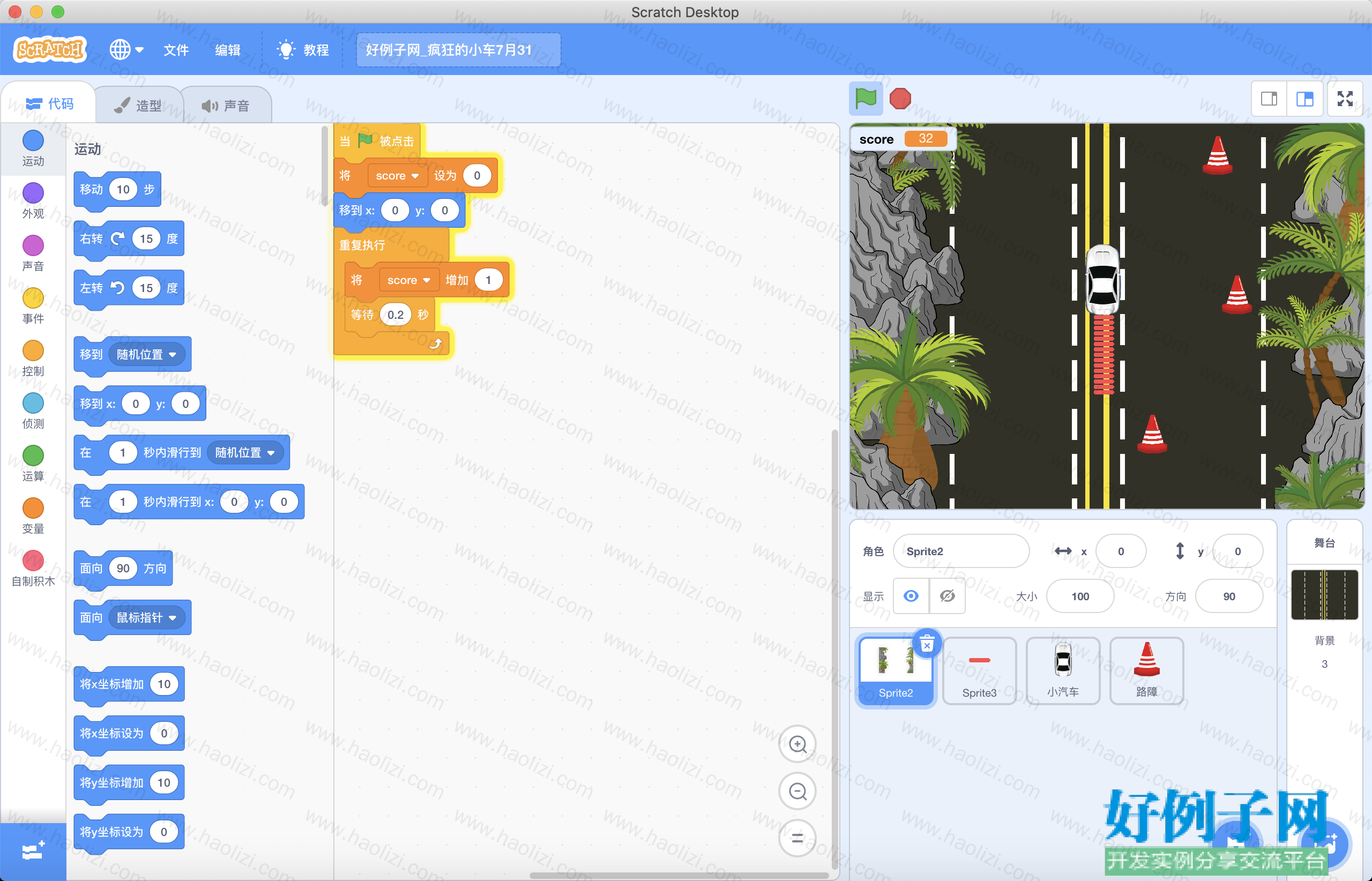1372x881 pixels.
Task: Show the sprite with the eye button
Action: coord(911,596)
